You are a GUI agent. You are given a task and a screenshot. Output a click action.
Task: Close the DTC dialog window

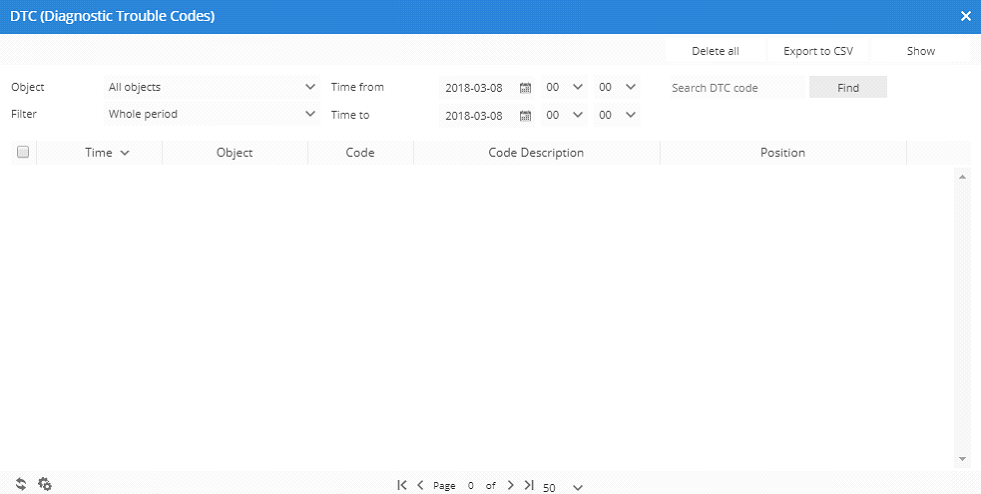tap(965, 16)
